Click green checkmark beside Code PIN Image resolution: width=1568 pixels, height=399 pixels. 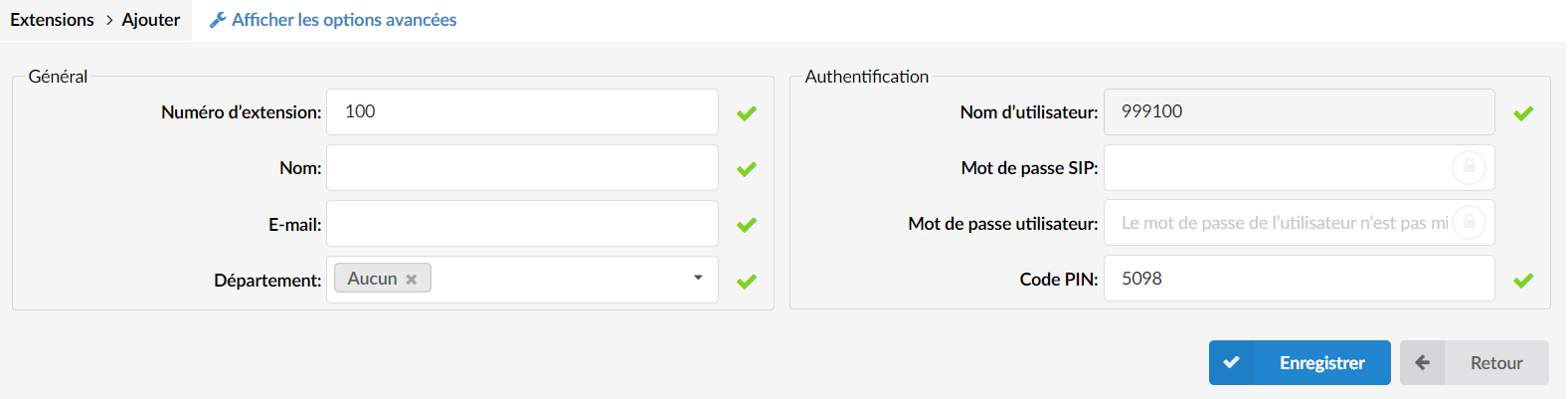point(1523,281)
